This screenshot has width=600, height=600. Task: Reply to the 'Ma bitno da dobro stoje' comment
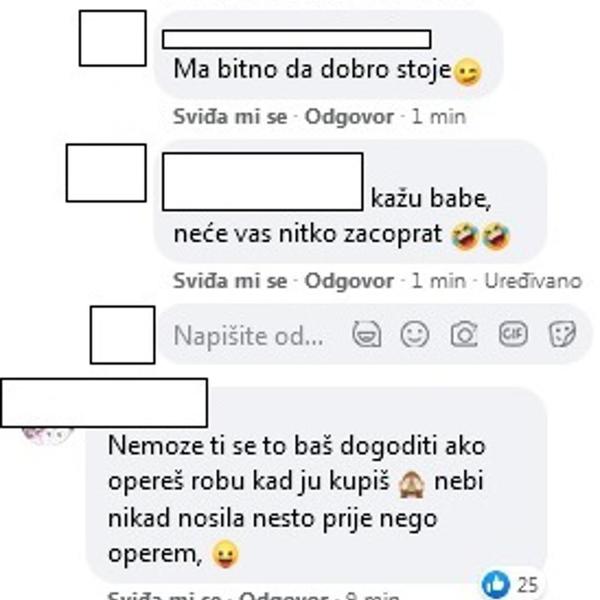pyautogui.click(x=349, y=117)
